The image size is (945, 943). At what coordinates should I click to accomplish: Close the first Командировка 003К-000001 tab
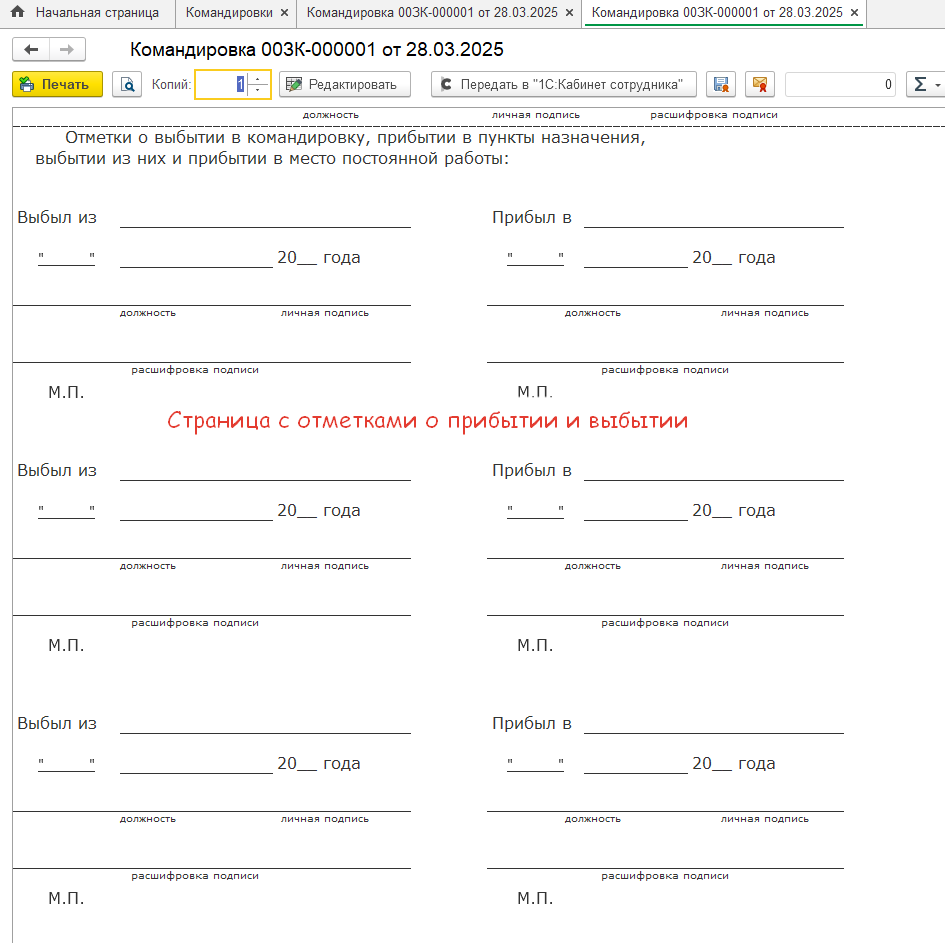point(569,13)
